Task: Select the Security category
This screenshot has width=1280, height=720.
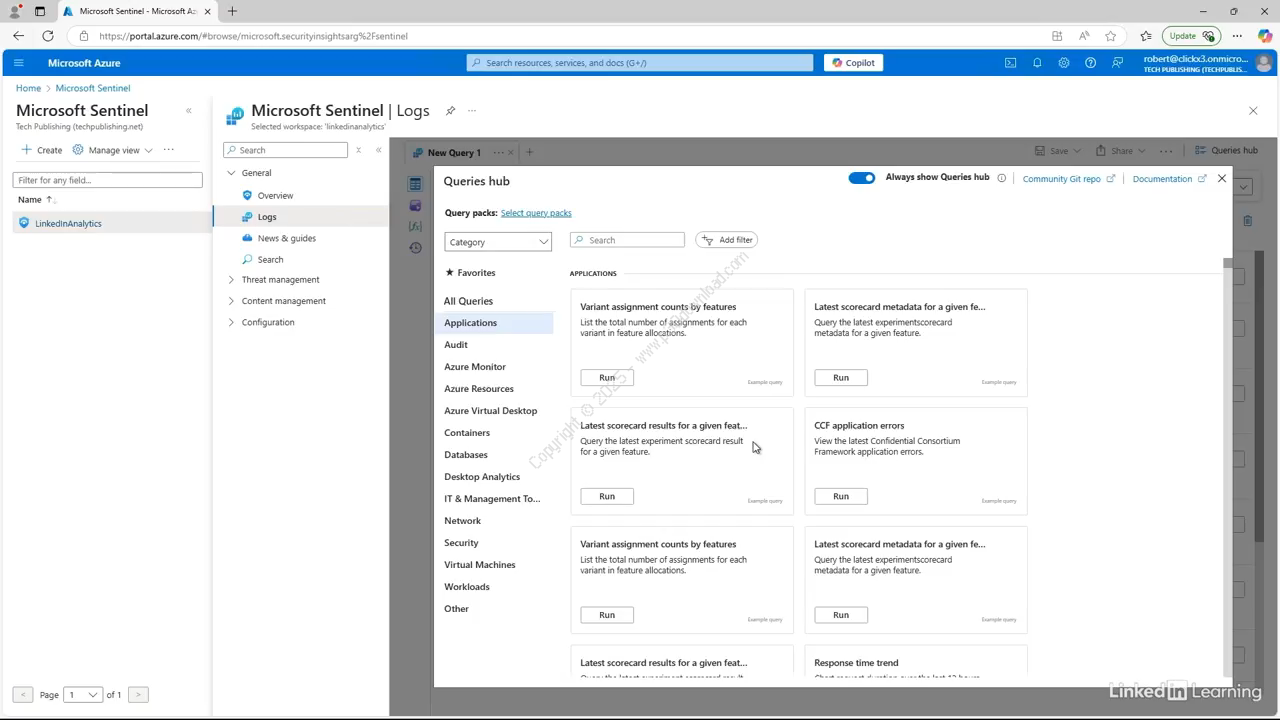Action: (x=461, y=543)
